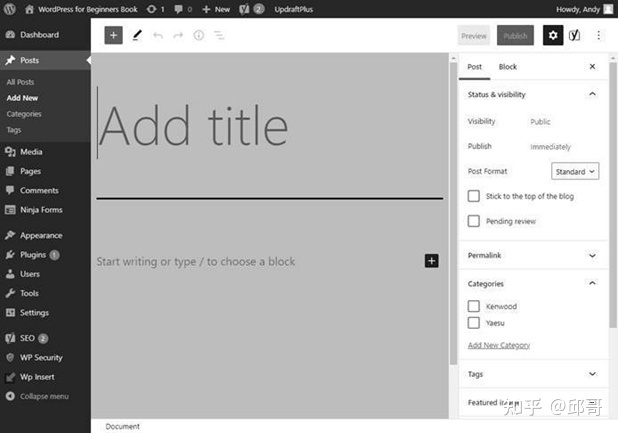Click the settings sidebar scrollbar

(613, 193)
